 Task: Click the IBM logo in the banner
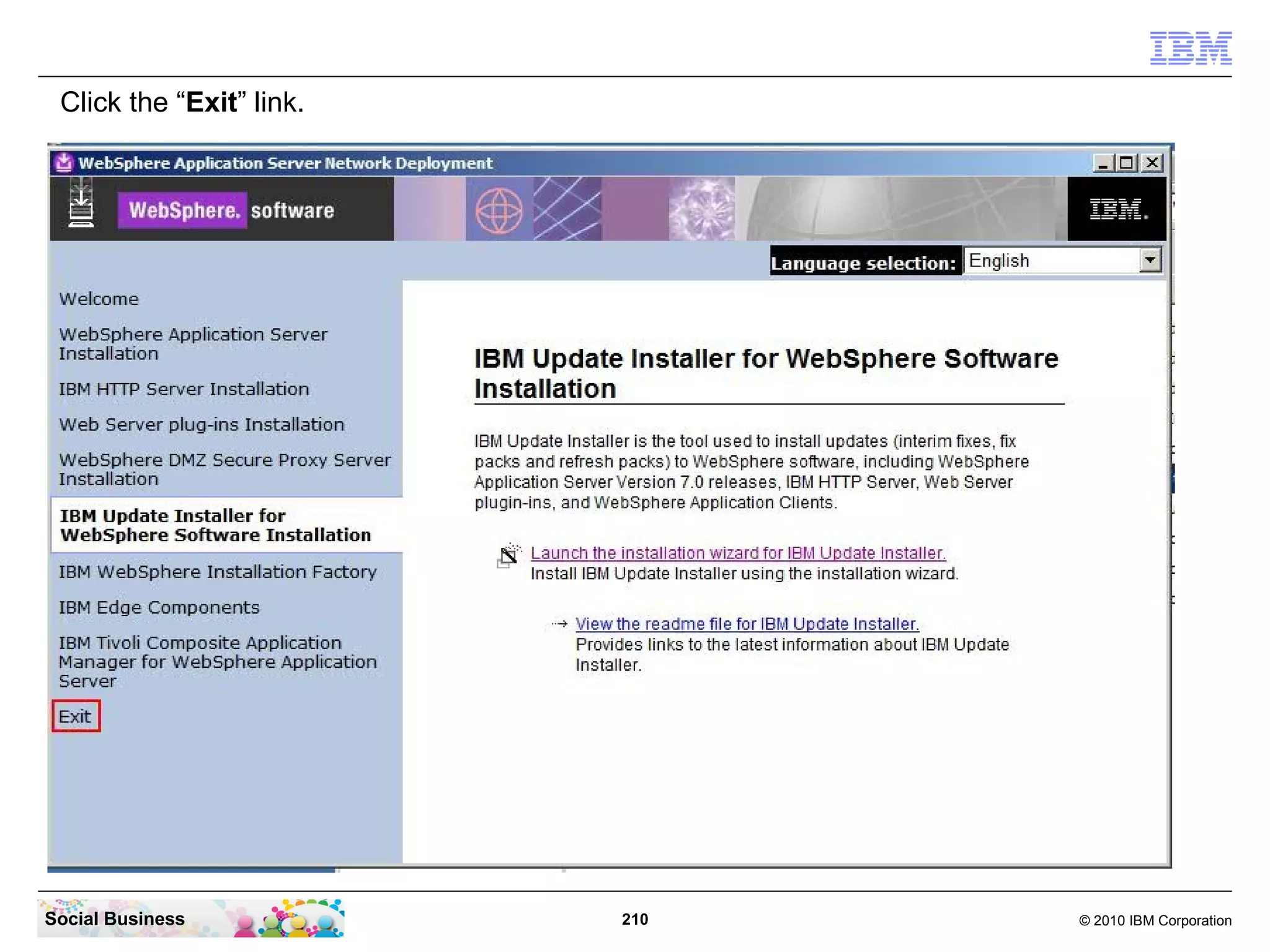1118,209
